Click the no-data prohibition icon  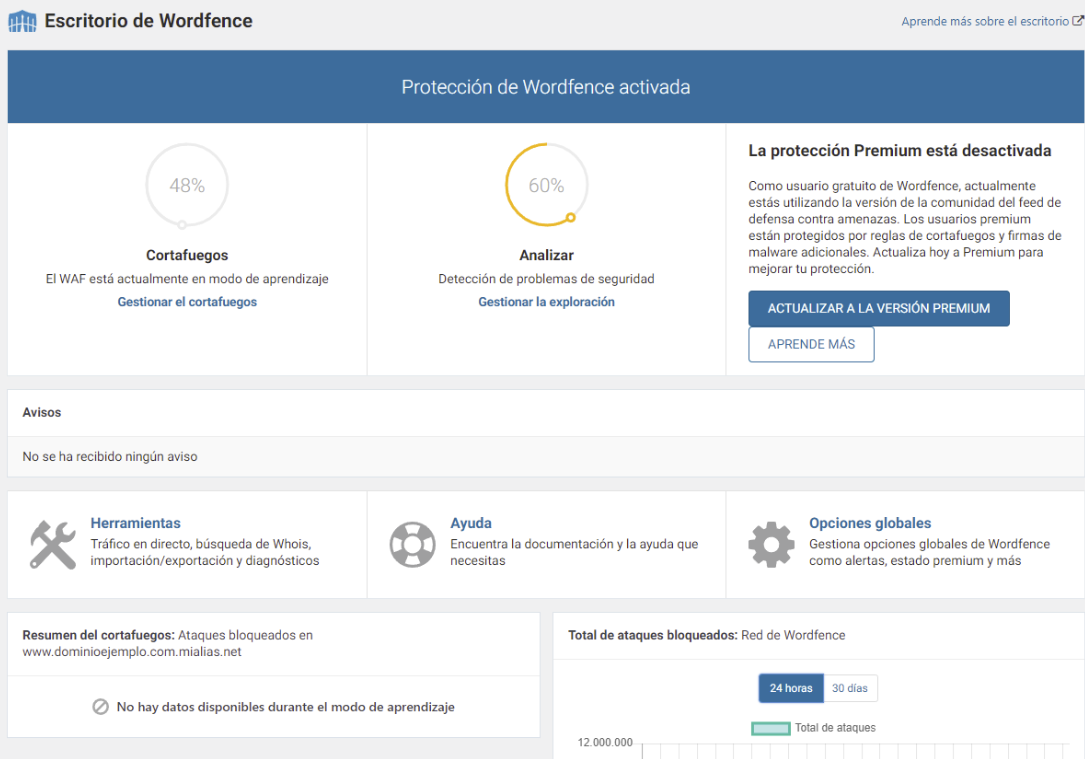pyautogui.click(x=100, y=706)
